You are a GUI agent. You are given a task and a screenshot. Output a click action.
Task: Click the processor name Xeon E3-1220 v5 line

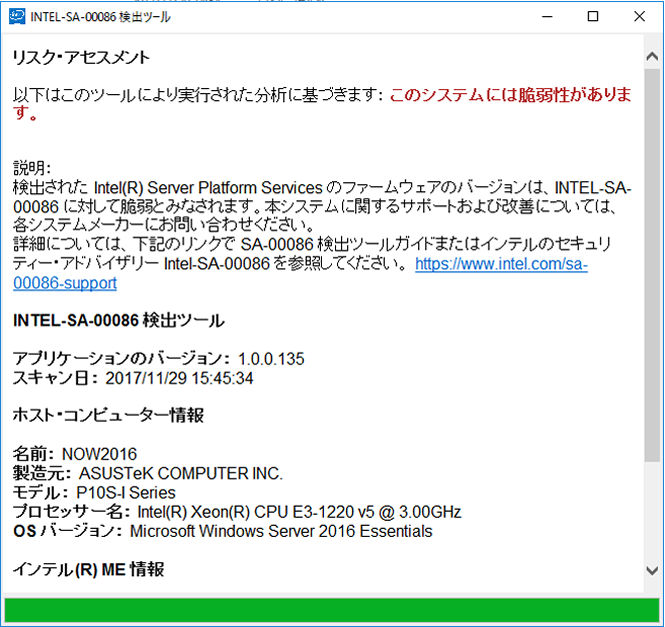click(237, 512)
